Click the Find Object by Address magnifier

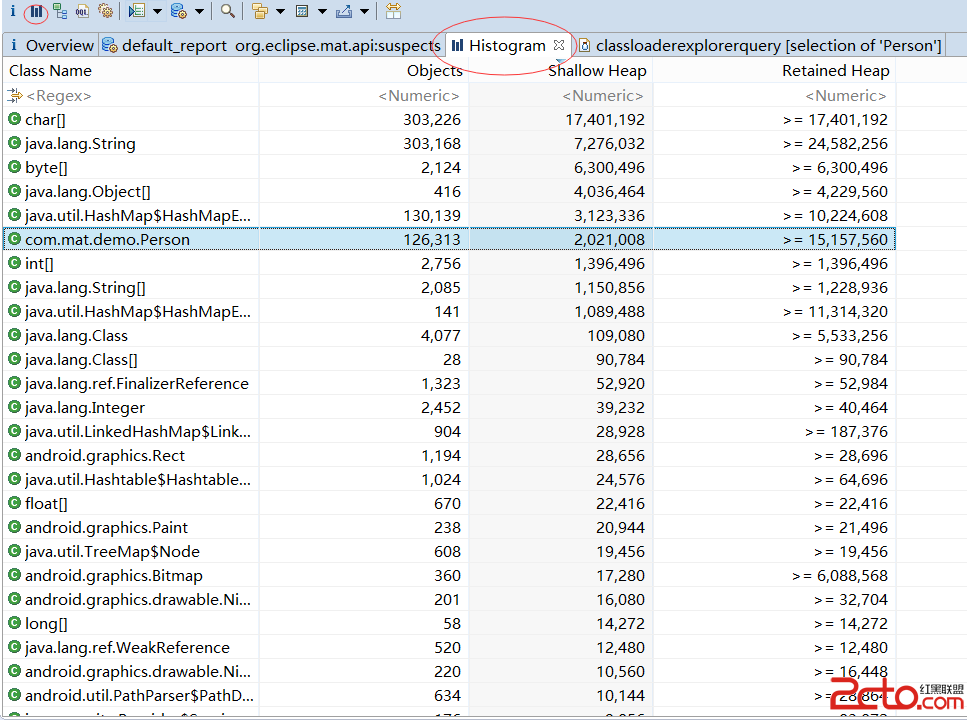point(228,12)
